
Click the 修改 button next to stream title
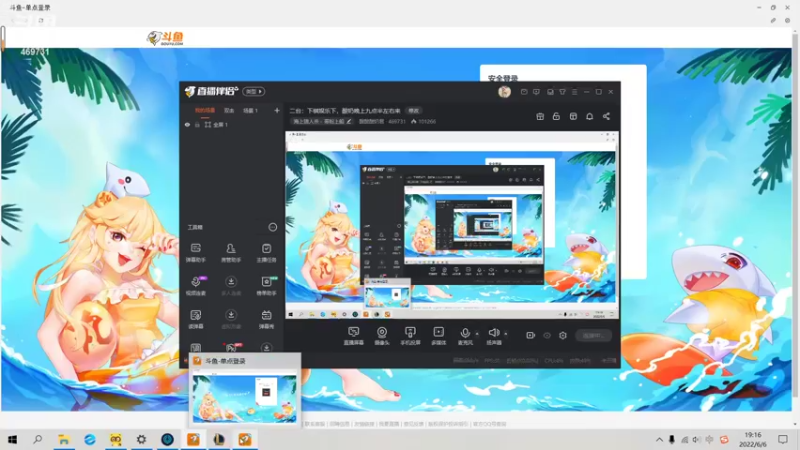(x=413, y=110)
